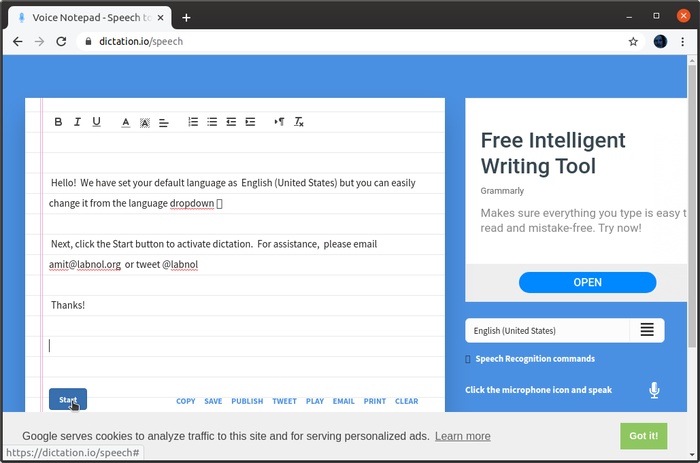The image size is (700, 463).
Task: Increase paragraph indent
Action: [x=250, y=122]
